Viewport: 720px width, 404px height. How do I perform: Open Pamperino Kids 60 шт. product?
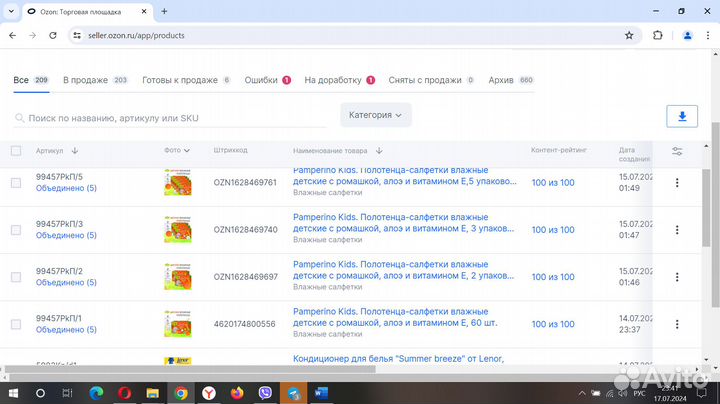[x=395, y=317]
